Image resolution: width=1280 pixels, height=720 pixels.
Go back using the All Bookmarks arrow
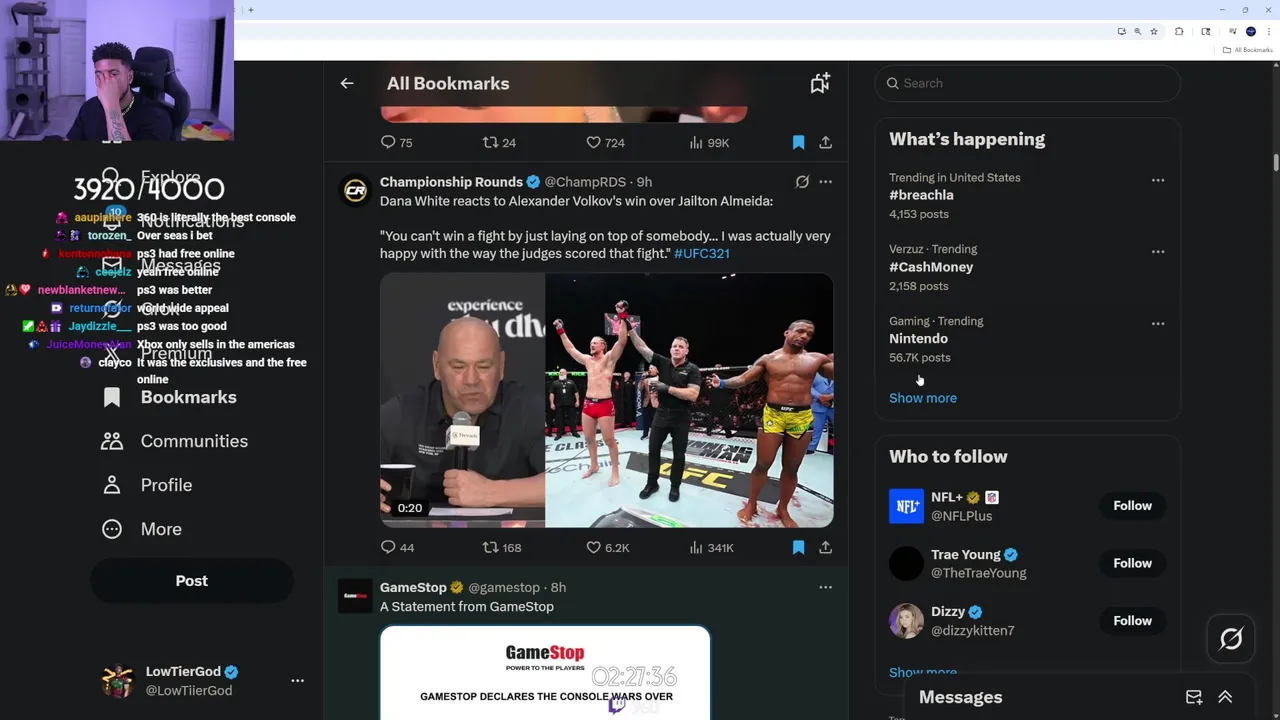tap(347, 83)
